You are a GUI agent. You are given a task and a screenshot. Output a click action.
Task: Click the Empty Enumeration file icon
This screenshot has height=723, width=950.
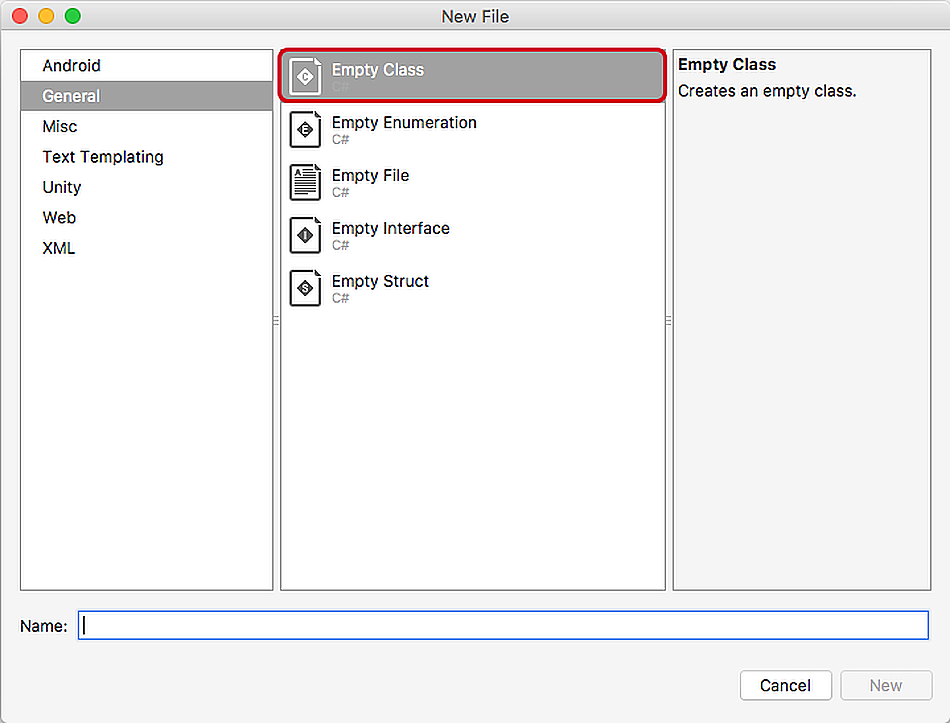[x=305, y=130]
